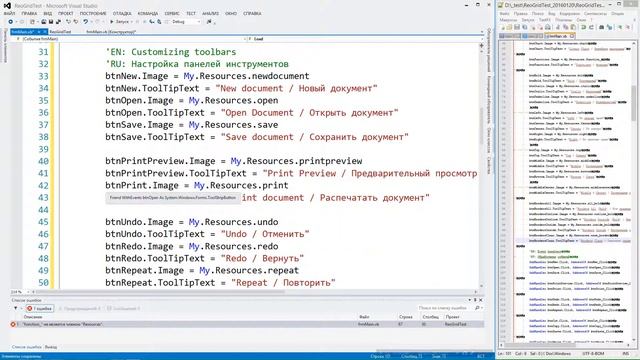Screen dimensions: 640x360
Task: Expand the Запуск button dropdown arrow
Action: [132, 22]
